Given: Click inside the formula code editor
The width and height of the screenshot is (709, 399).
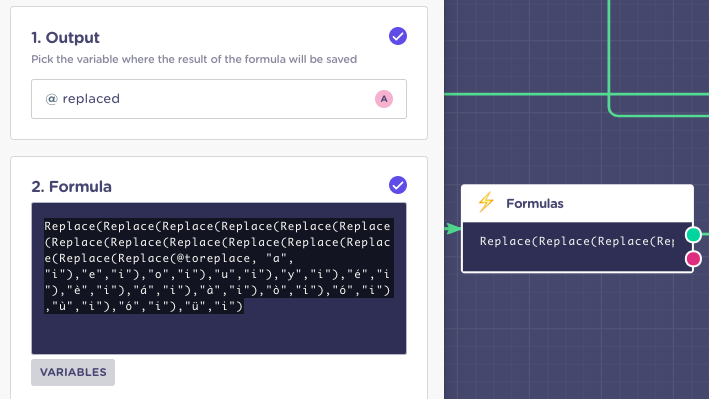Looking at the screenshot, I should click(x=219, y=278).
